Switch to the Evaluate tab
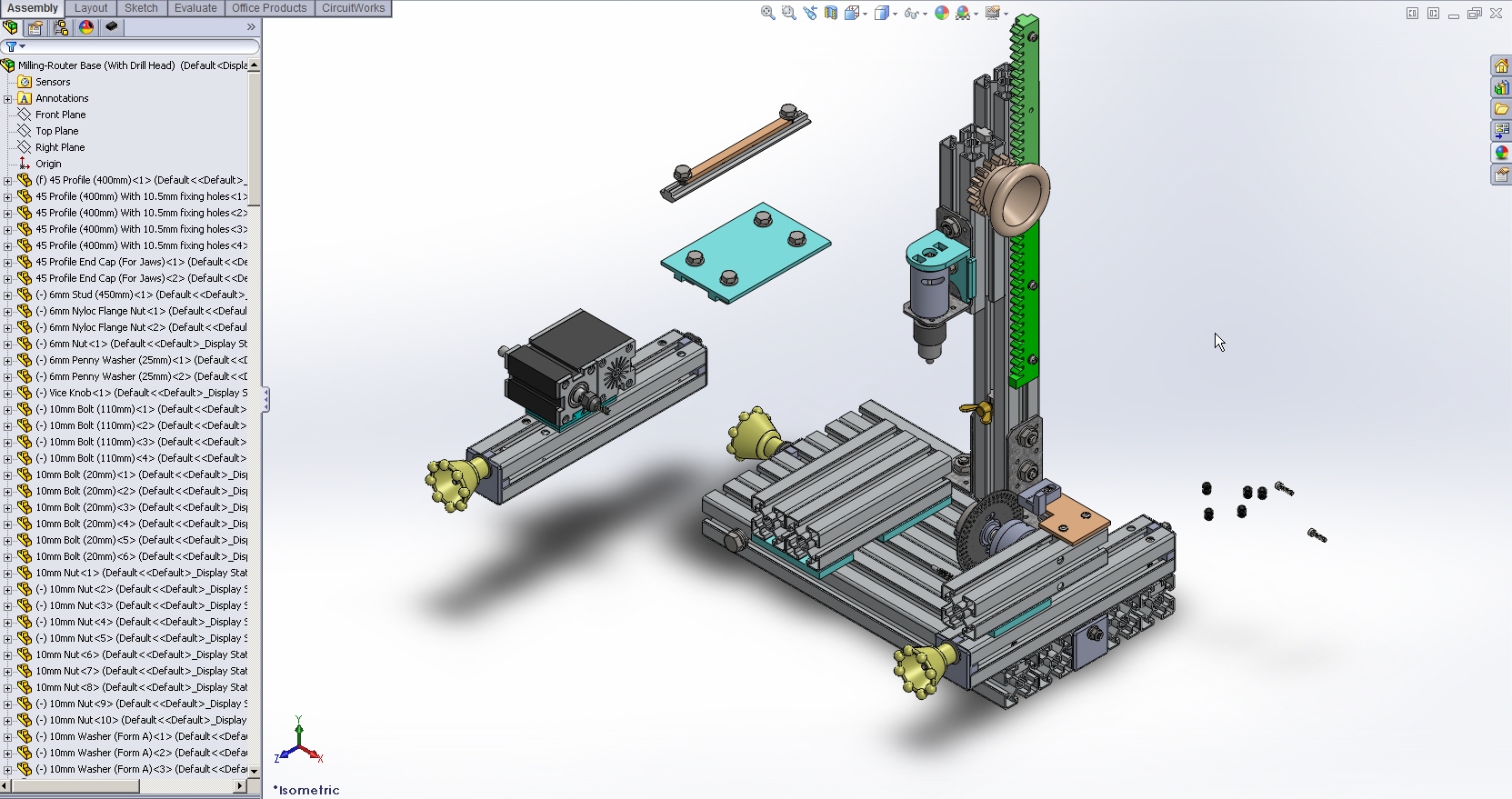 point(195,8)
